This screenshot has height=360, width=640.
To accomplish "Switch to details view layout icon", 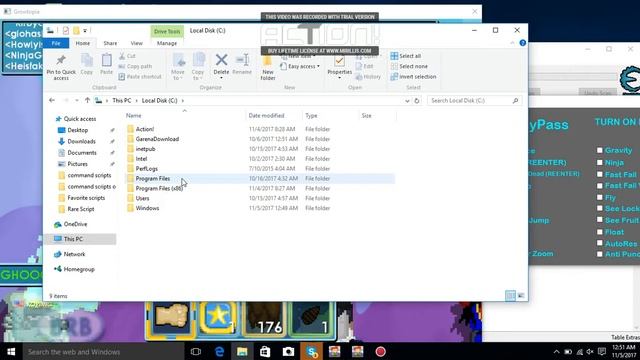I will (x=510, y=296).
